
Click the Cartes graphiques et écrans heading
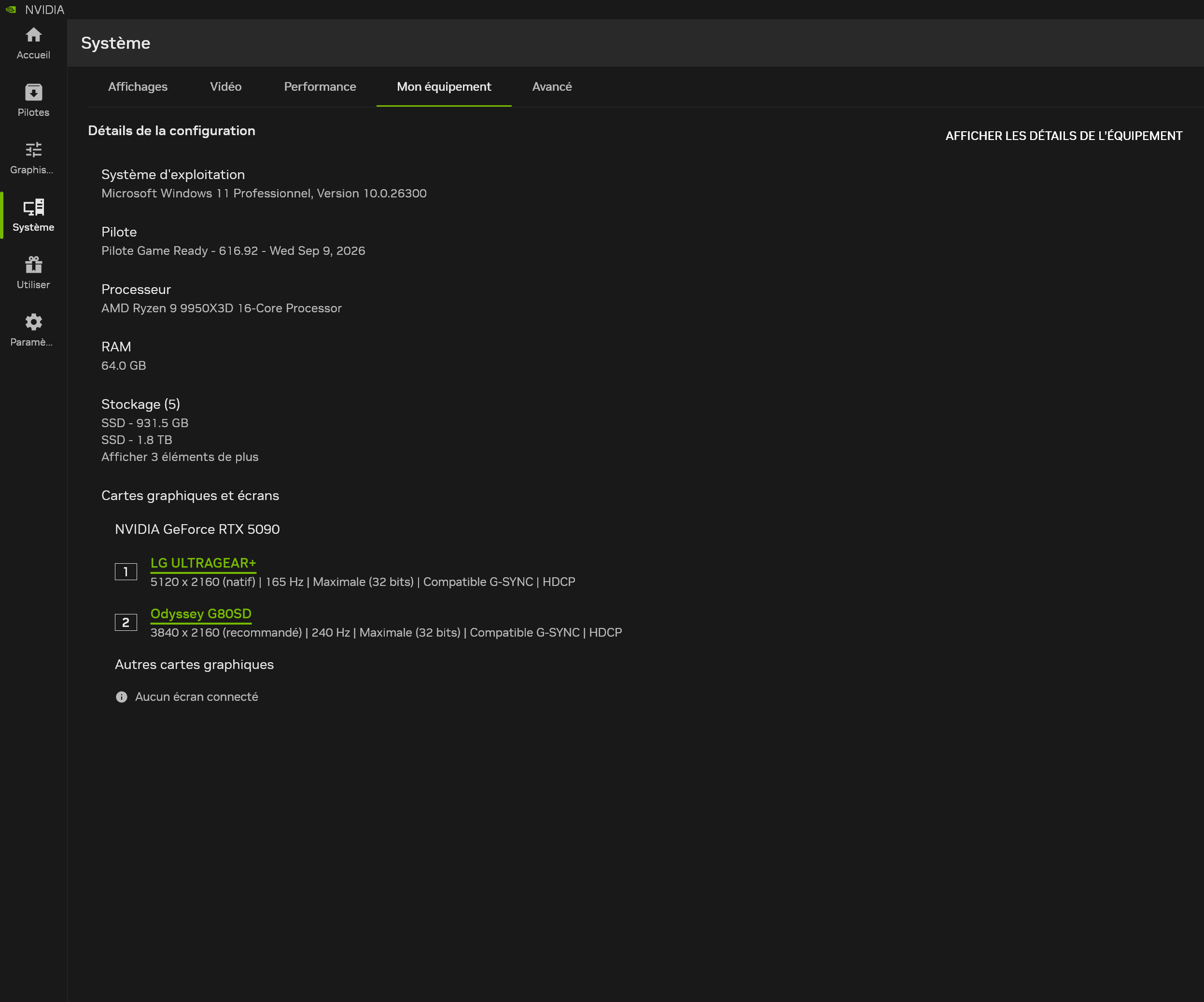coord(190,495)
